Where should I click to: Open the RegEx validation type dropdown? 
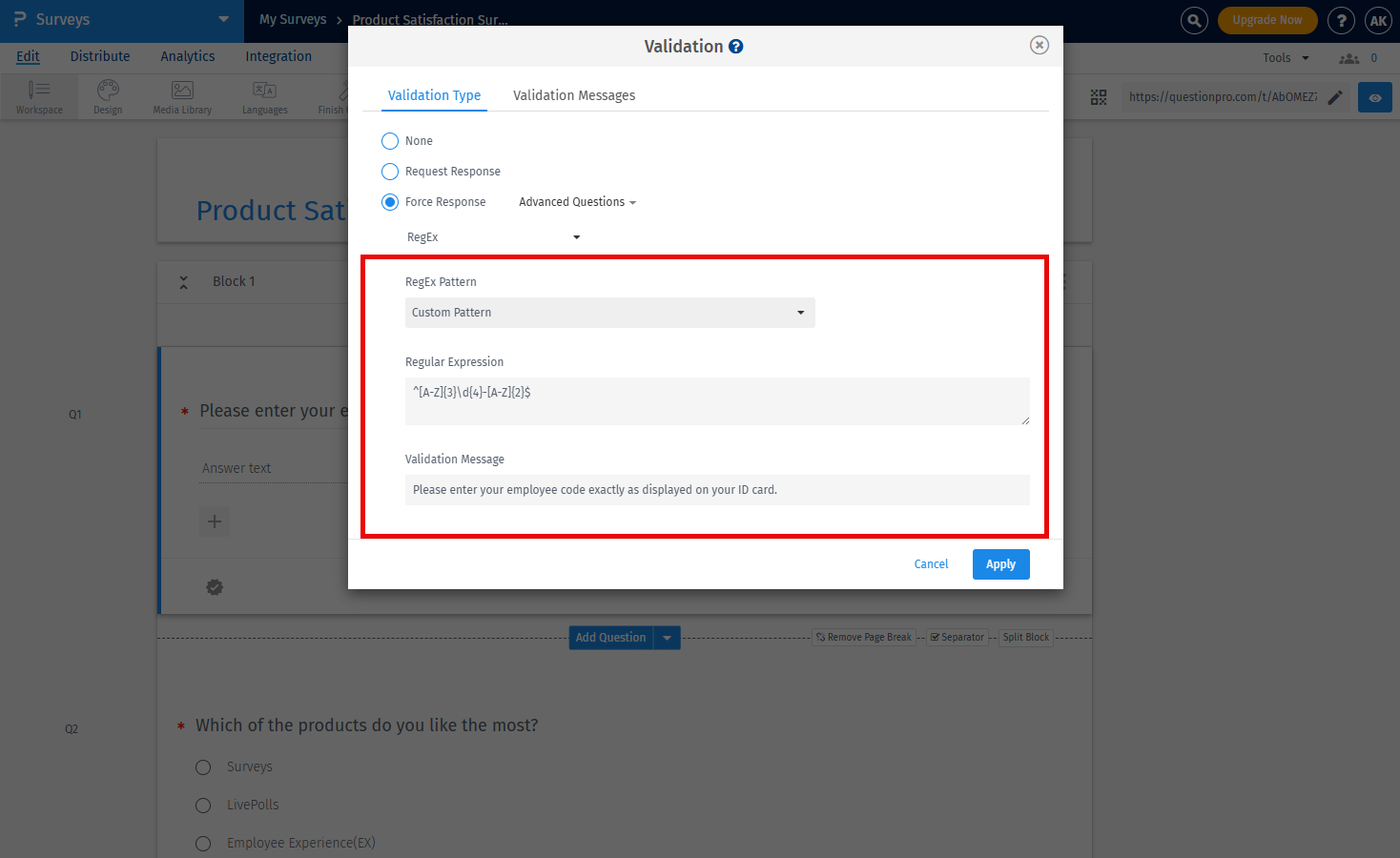click(491, 236)
